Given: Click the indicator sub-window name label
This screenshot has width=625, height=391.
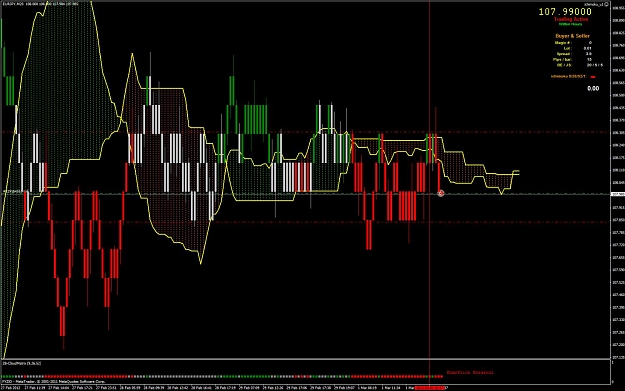Looking at the screenshot, I should coord(22,363).
